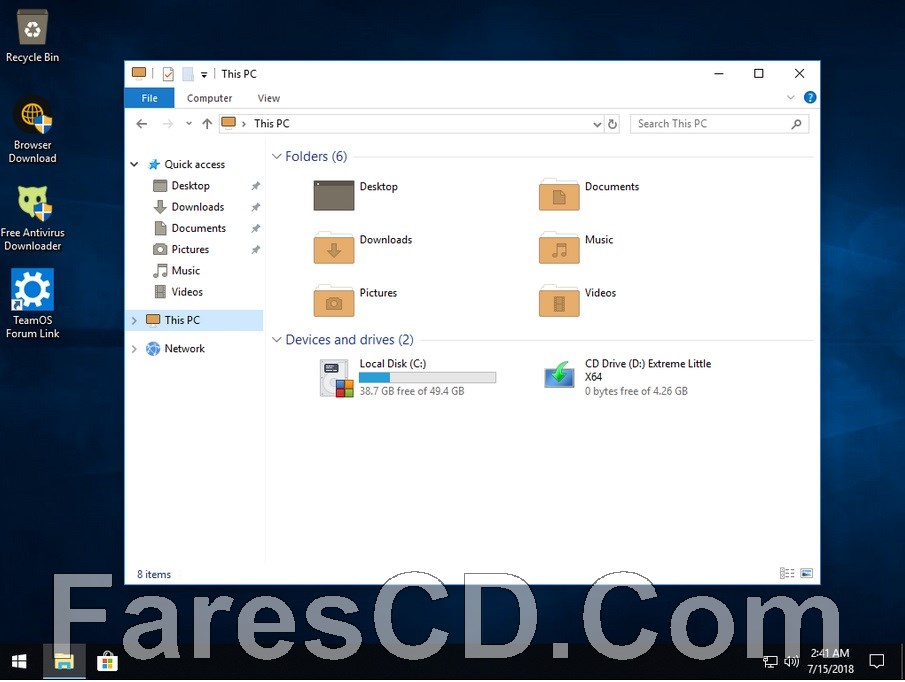Open the Windows Start menu
Screen dimensions: 905x682
[18, 662]
